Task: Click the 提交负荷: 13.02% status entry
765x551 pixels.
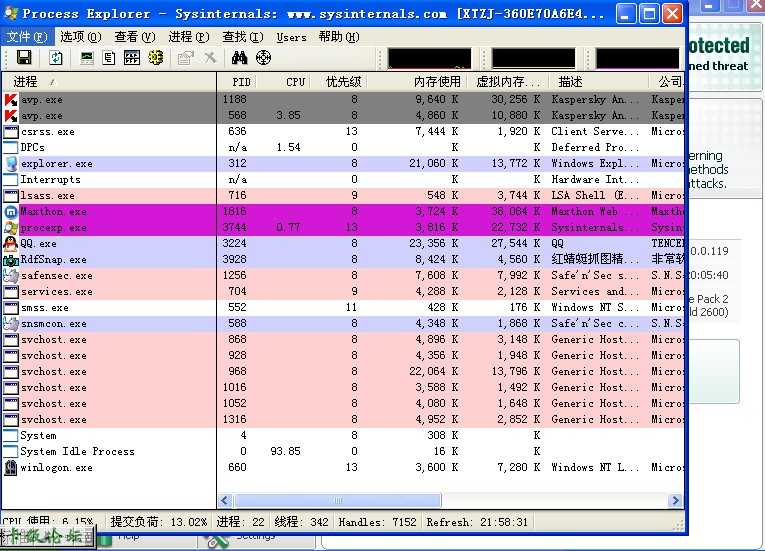Action: click(x=159, y=522)
